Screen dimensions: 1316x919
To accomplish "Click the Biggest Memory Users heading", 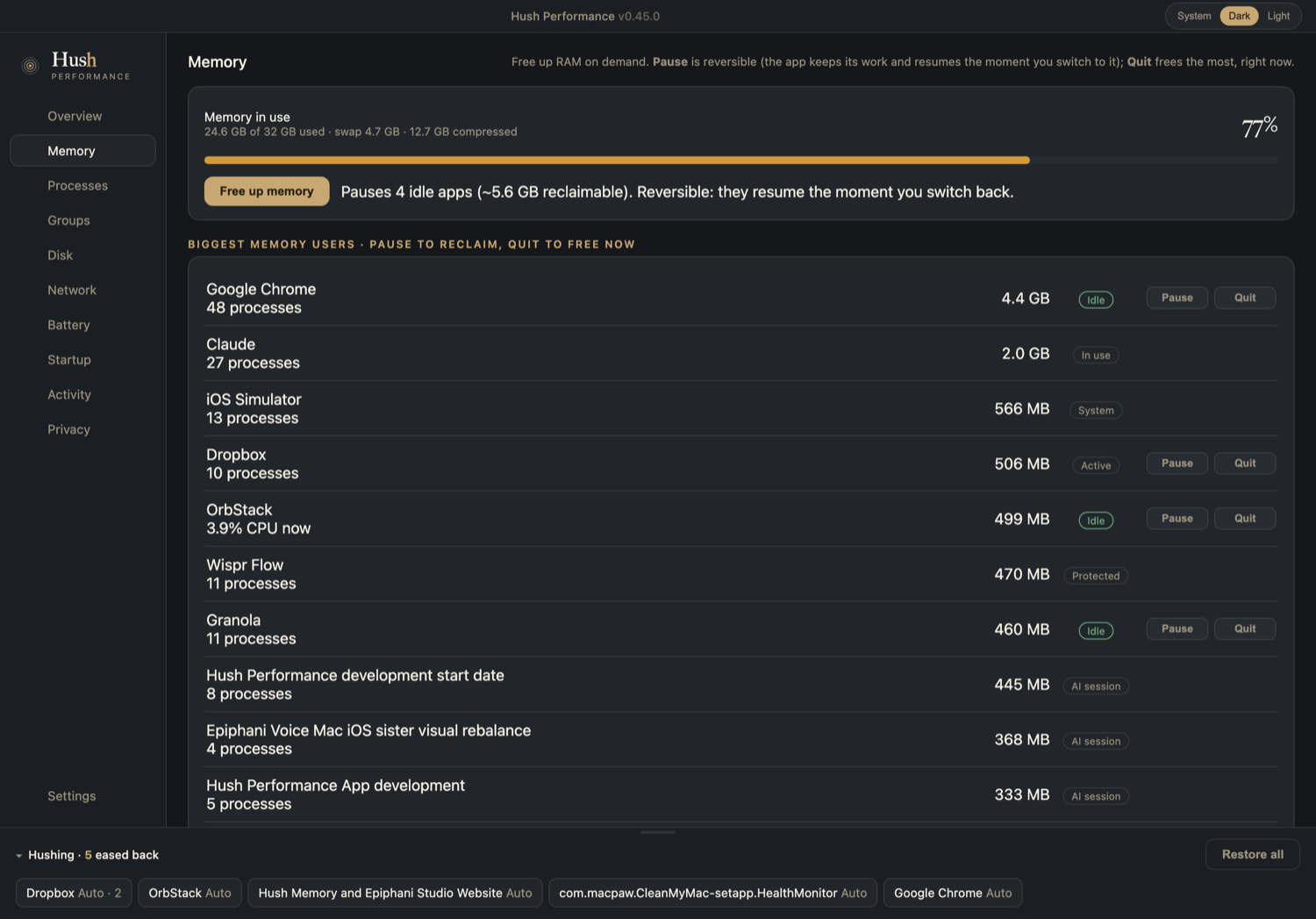I will tap(411, 244).
